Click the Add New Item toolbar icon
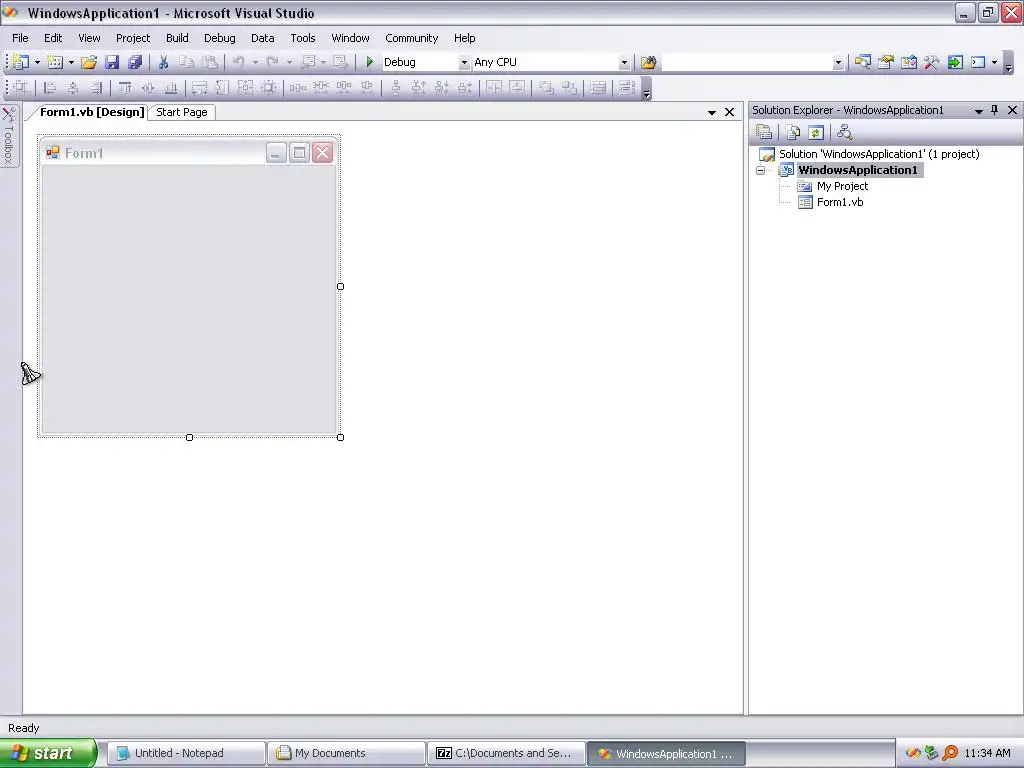Screen dimensions: 1024x768 pos(56,62)
